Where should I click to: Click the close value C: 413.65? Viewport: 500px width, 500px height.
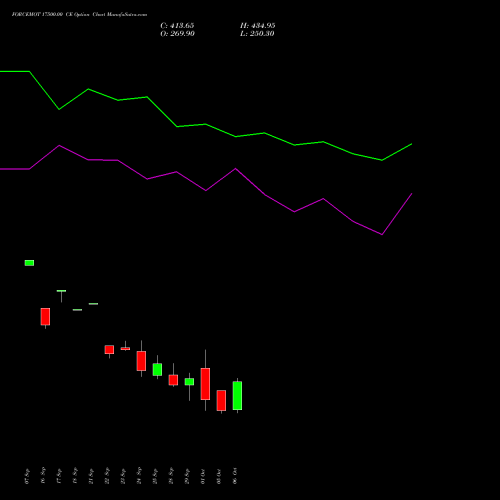(177, 26)
